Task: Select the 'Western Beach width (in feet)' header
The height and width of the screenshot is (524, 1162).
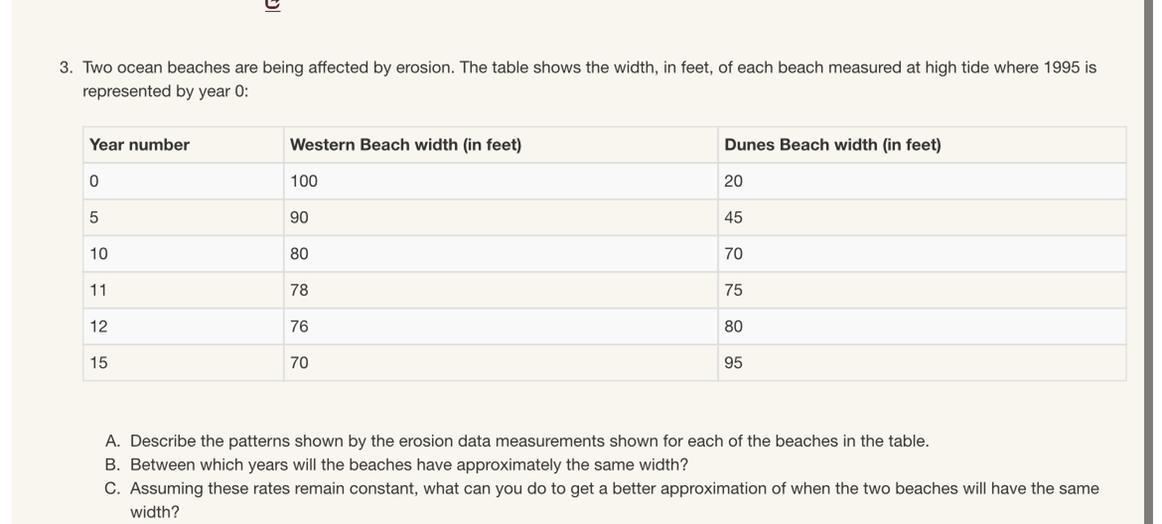Action: [405, 145]
